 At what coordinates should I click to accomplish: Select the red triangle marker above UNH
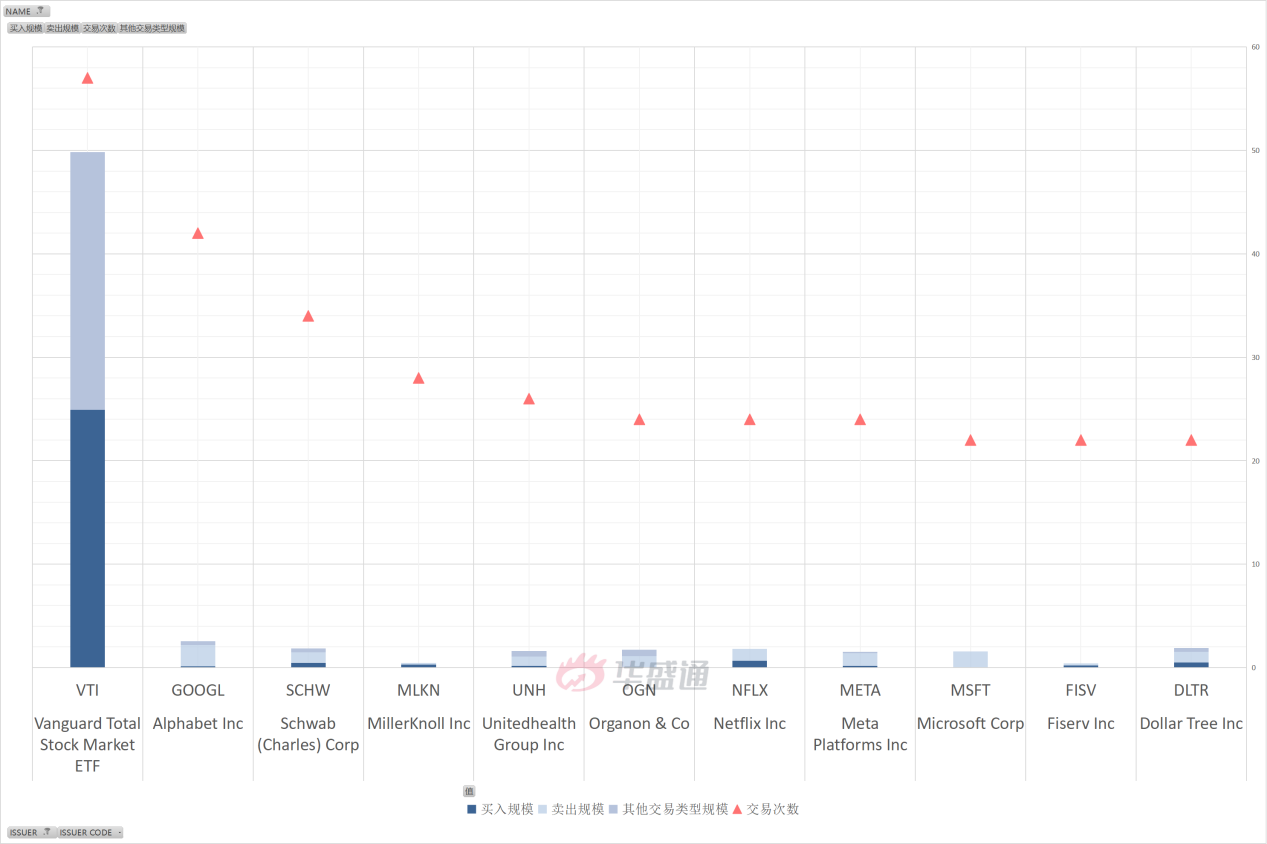[529, 399]
